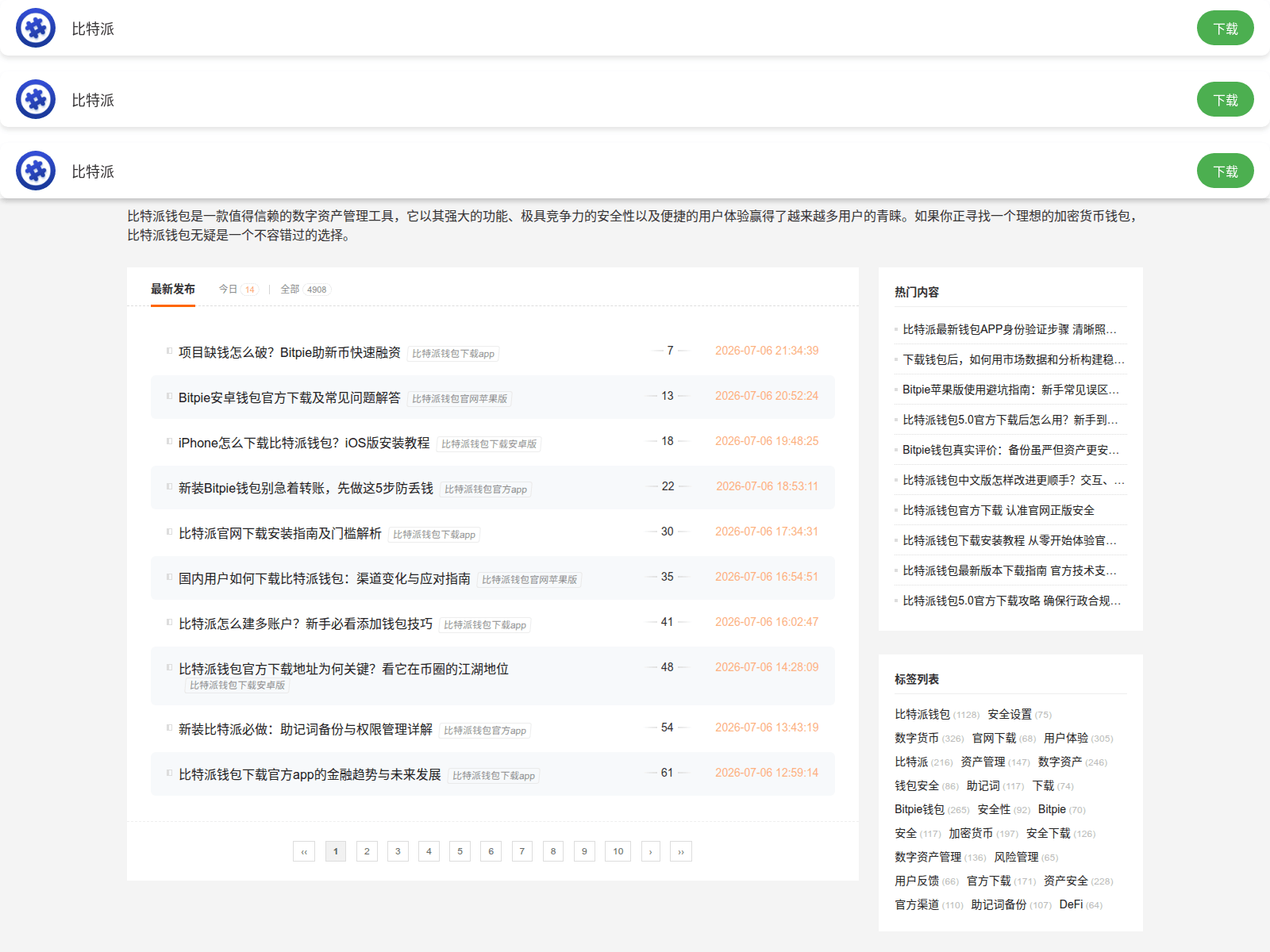This screenshot has height=952, width=1270.
Task: Click tag DeFi (64)
Action: [x=1080, y=904]
